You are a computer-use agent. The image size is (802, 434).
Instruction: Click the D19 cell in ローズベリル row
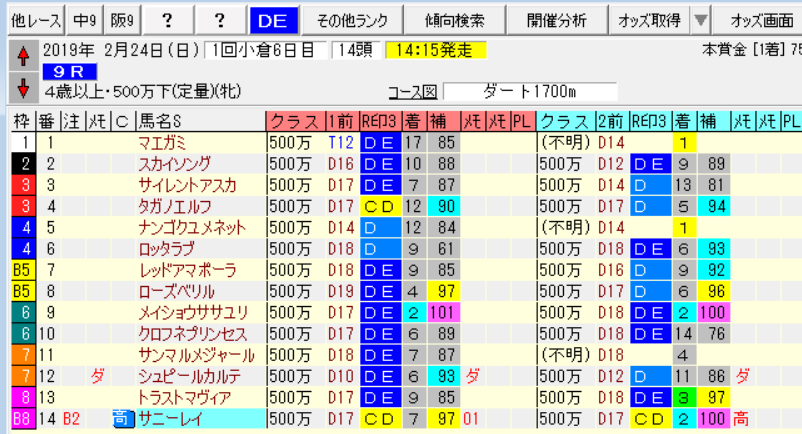pos(341,291)
